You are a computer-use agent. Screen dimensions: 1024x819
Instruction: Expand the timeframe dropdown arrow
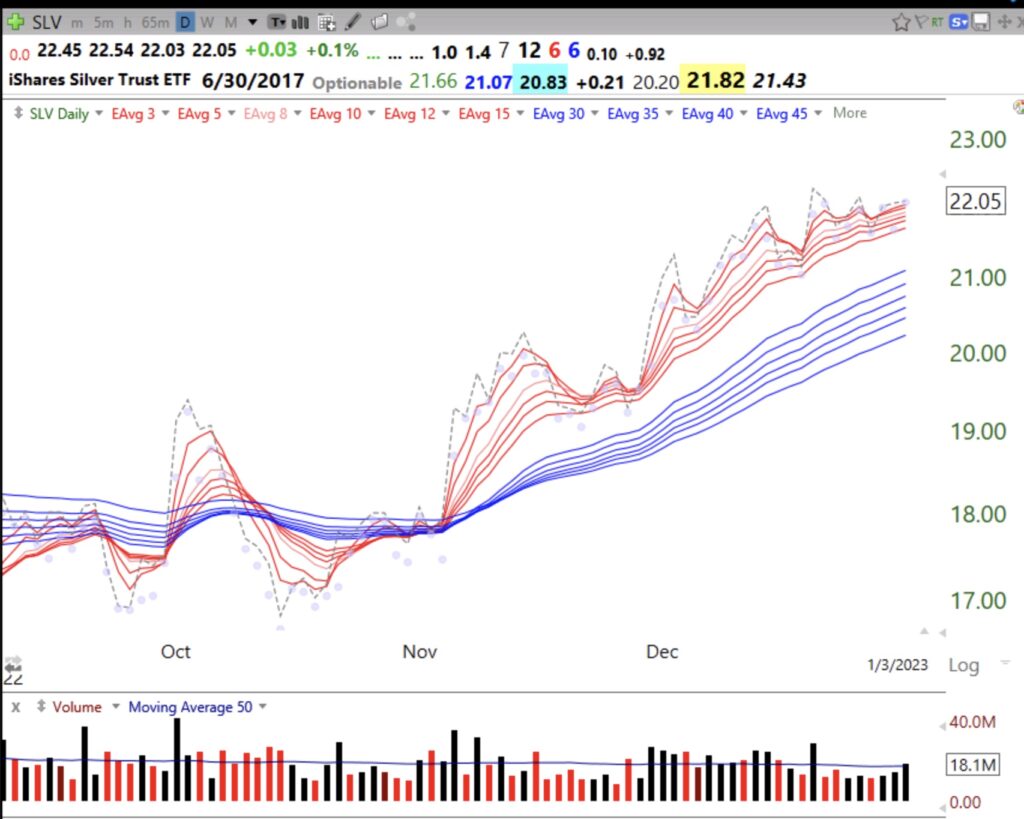252,21
